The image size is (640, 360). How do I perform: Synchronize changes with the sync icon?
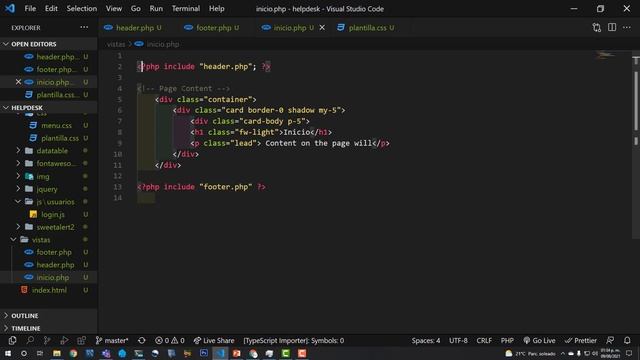click(142, 340)
